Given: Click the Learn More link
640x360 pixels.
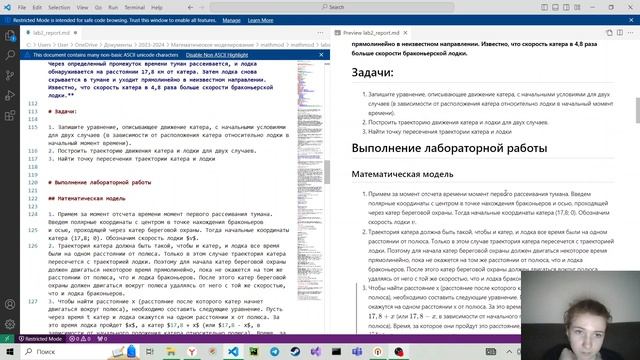Looking at the screenshot, I should pyautogui.click(x=260, y=20).
